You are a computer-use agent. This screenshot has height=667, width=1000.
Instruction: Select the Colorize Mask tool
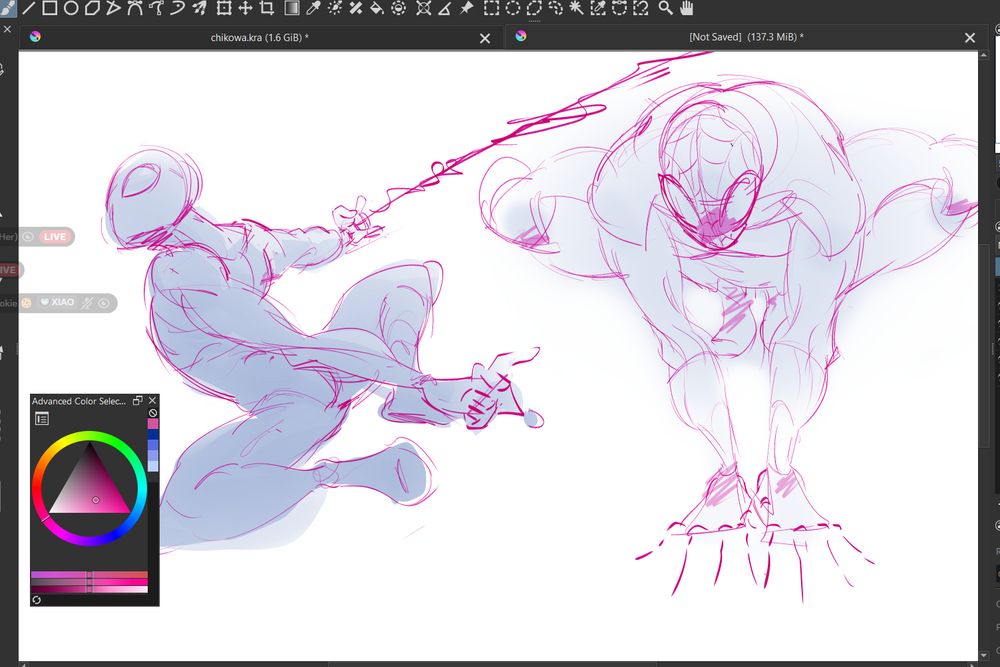point(334,8)
